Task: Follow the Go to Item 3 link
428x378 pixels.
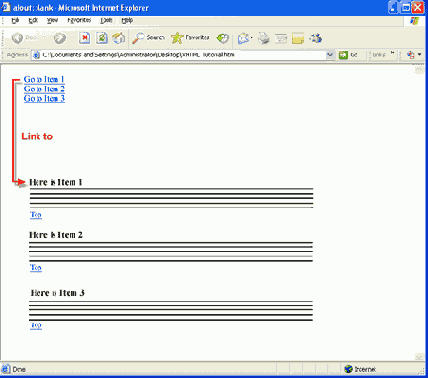Action: click(44, 99)
